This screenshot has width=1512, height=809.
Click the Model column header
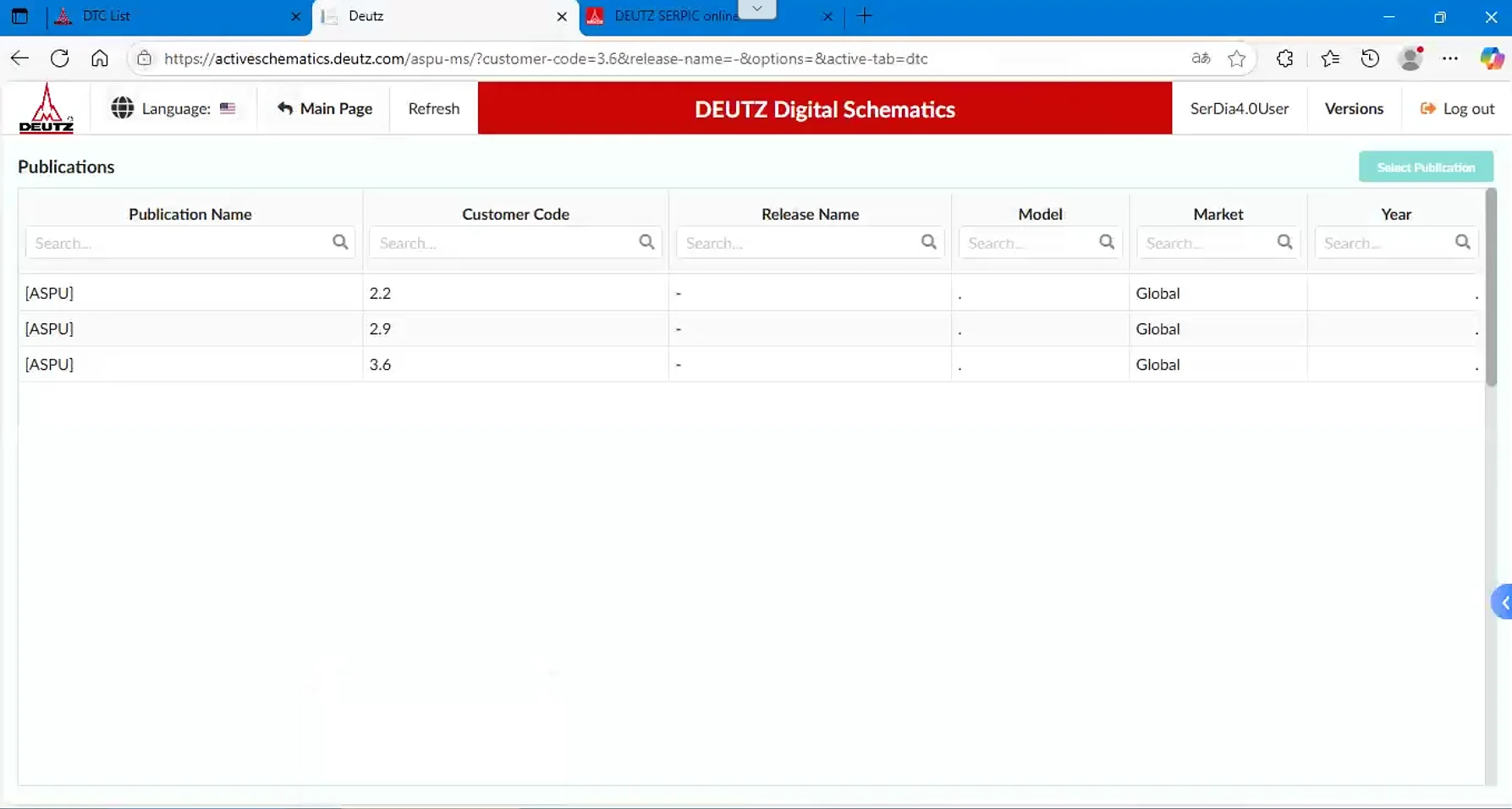tap(1040, 214)
